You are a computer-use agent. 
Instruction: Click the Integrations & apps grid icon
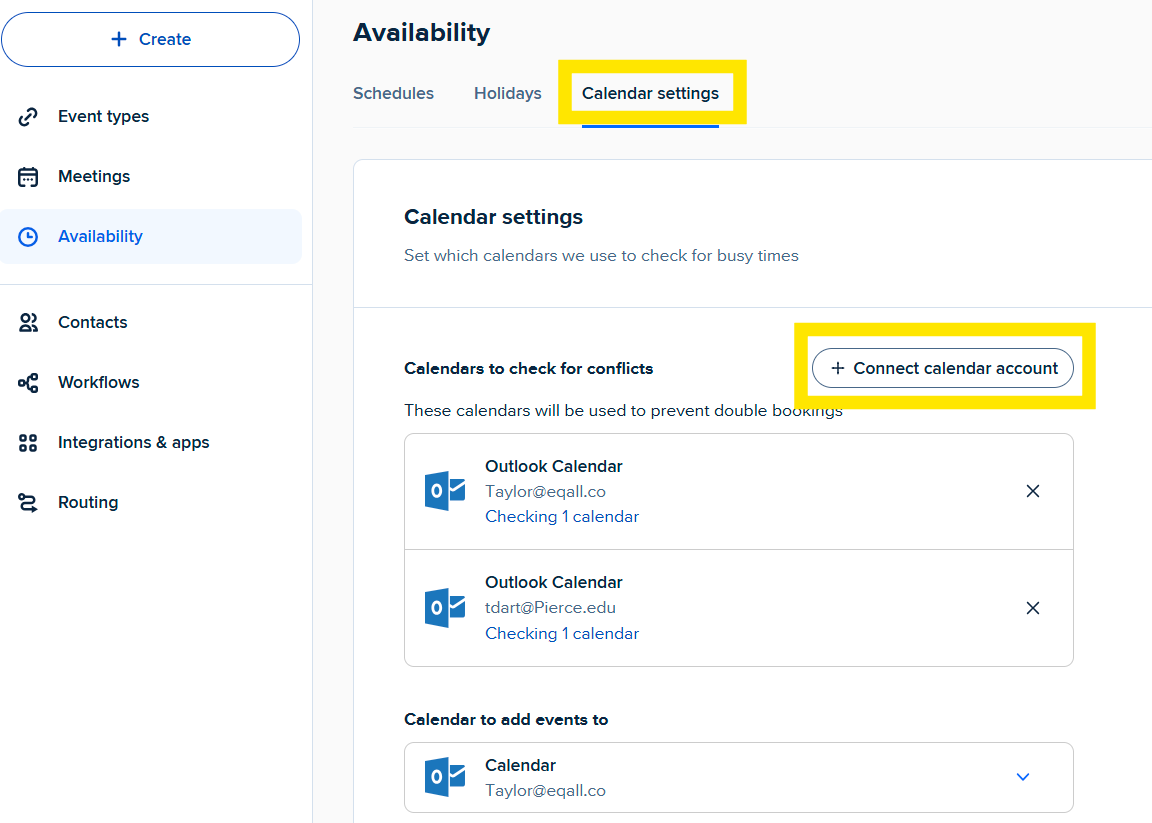coord(28,443)
